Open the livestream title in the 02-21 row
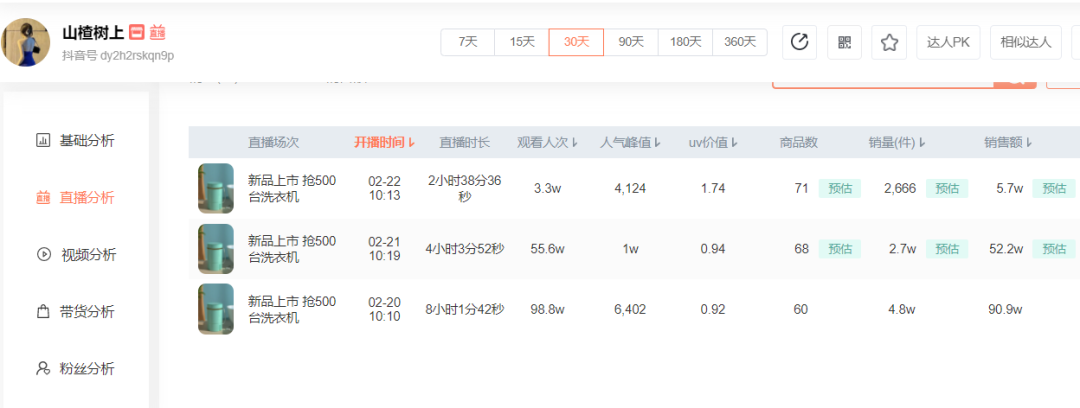This screenshot has width=1080, height=408. [x=292, y=249]
